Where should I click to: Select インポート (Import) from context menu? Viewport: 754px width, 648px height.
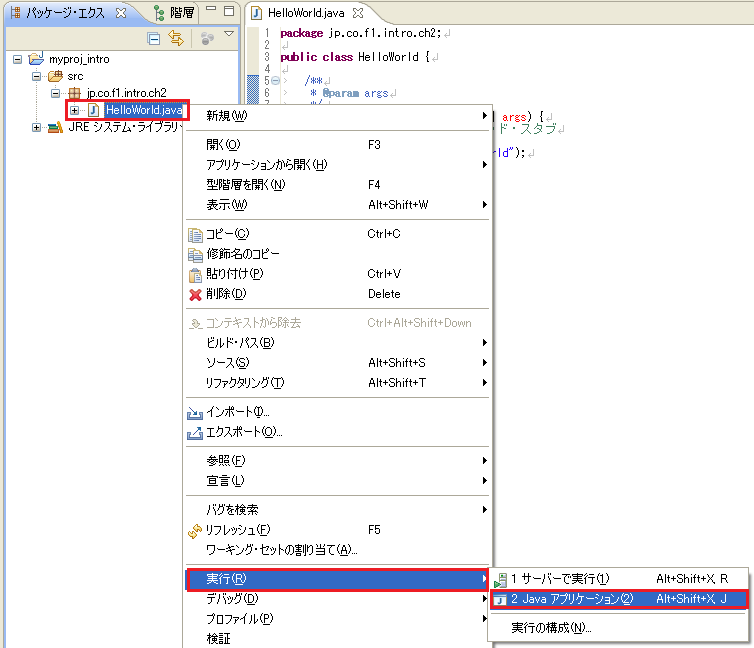pyautogui.click(x=237, y=412)
